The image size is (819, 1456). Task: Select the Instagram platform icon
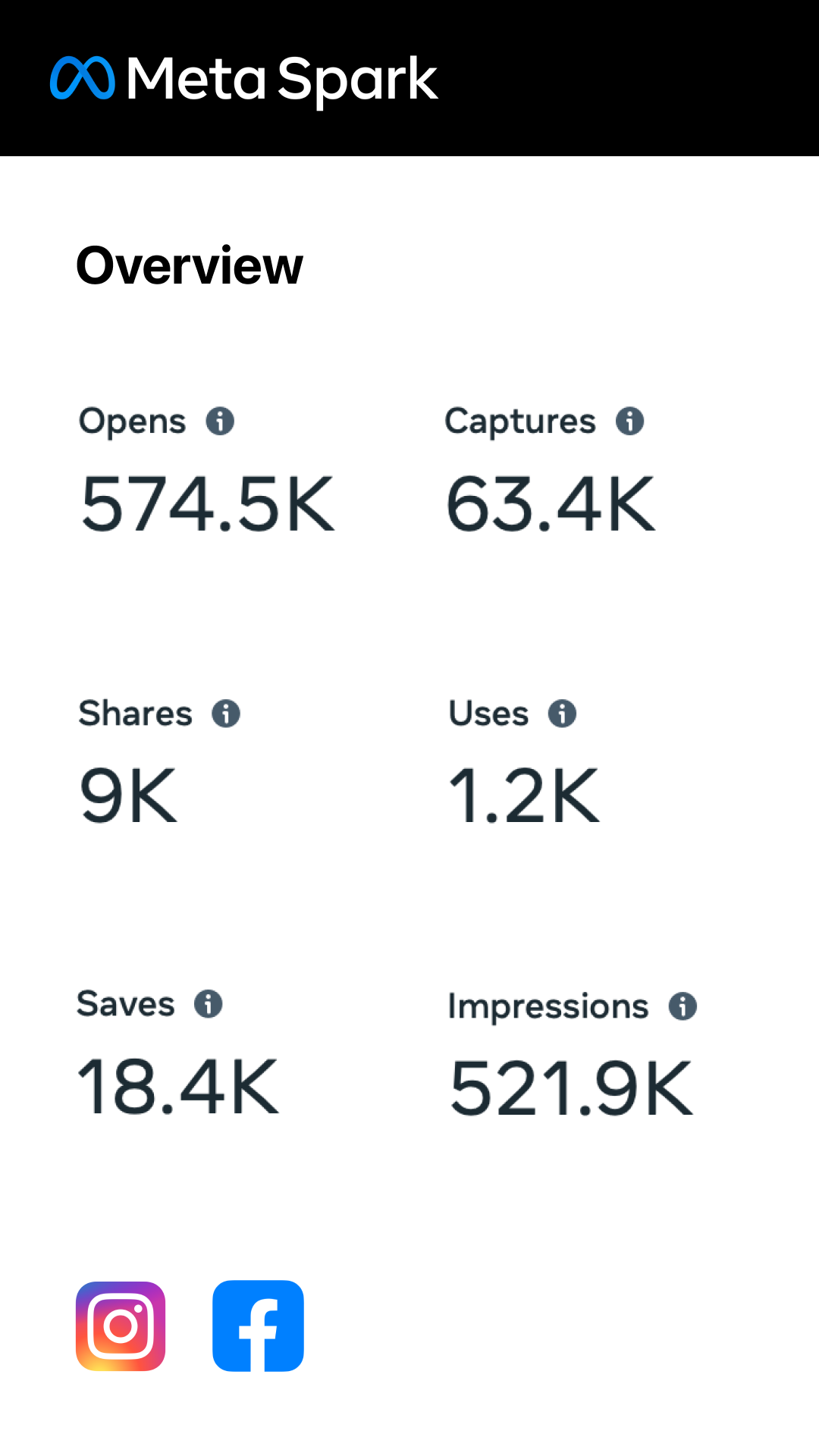(121, 1326)
